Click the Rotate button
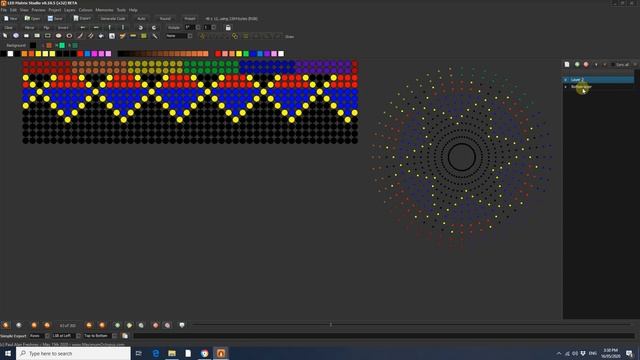640x360 pixels. tap(174, 27)
